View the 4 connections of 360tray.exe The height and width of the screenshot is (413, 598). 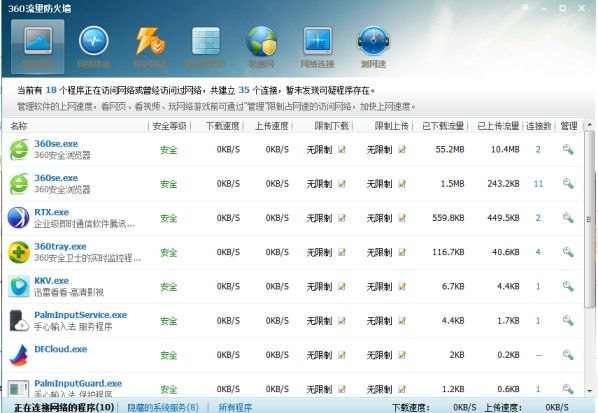pyautogui.click(x=538, y=252)
